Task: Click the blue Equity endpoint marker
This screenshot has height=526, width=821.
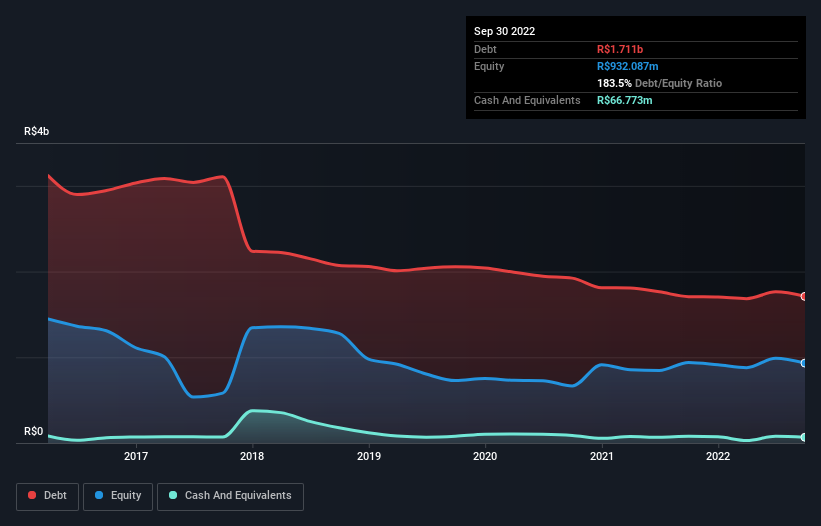Action: click(804, 363)
